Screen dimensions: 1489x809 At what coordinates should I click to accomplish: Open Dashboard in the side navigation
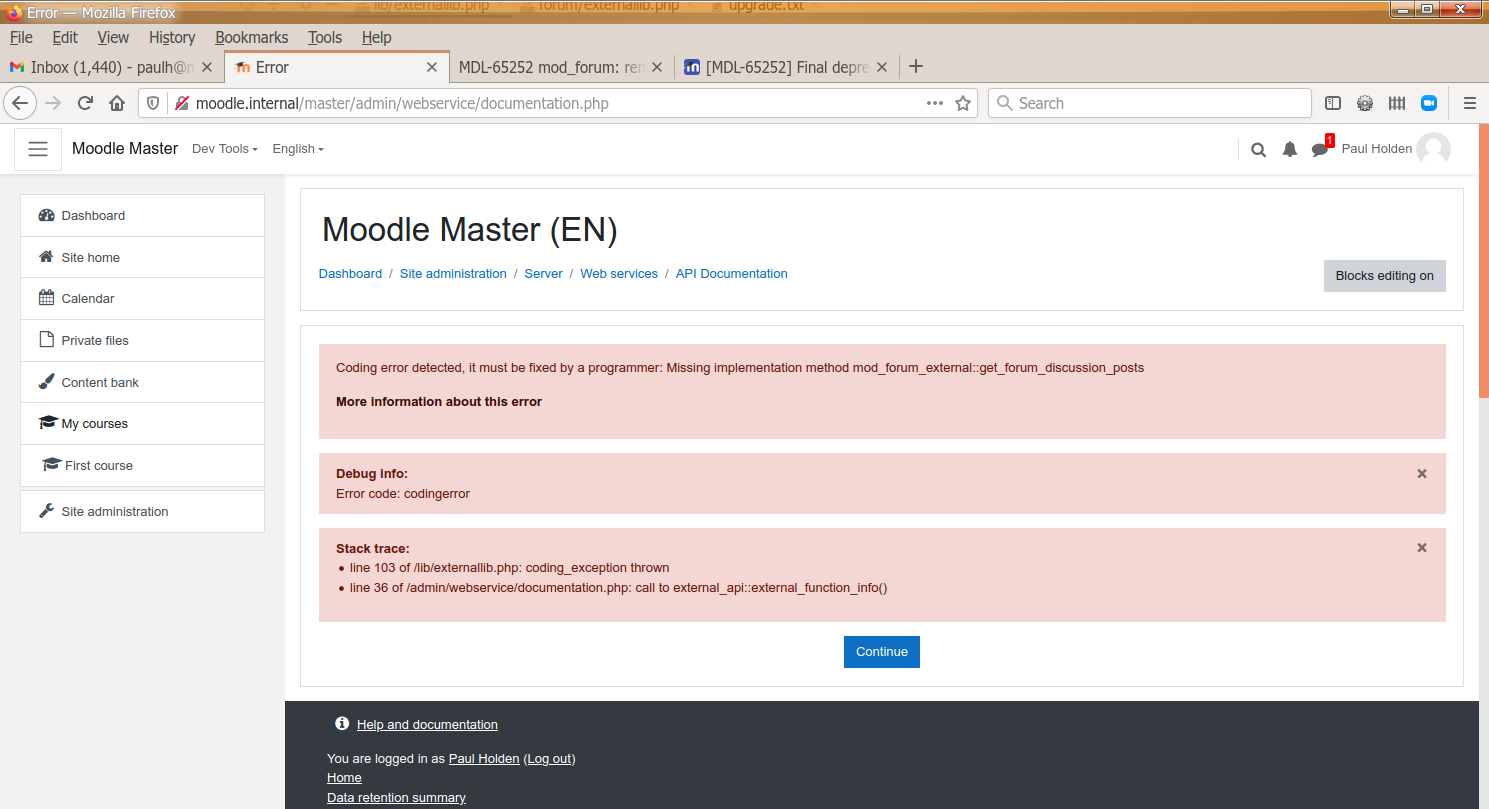coord(142,216)
